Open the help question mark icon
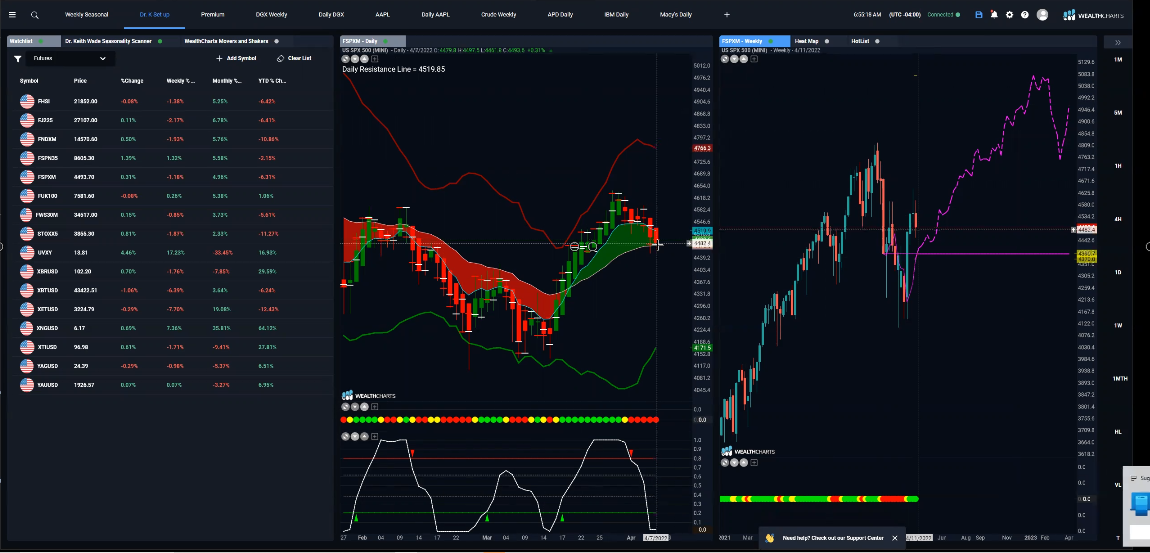Image resolution: width=1150 pixels, height=553 pixels. [x=1025, y=15]
